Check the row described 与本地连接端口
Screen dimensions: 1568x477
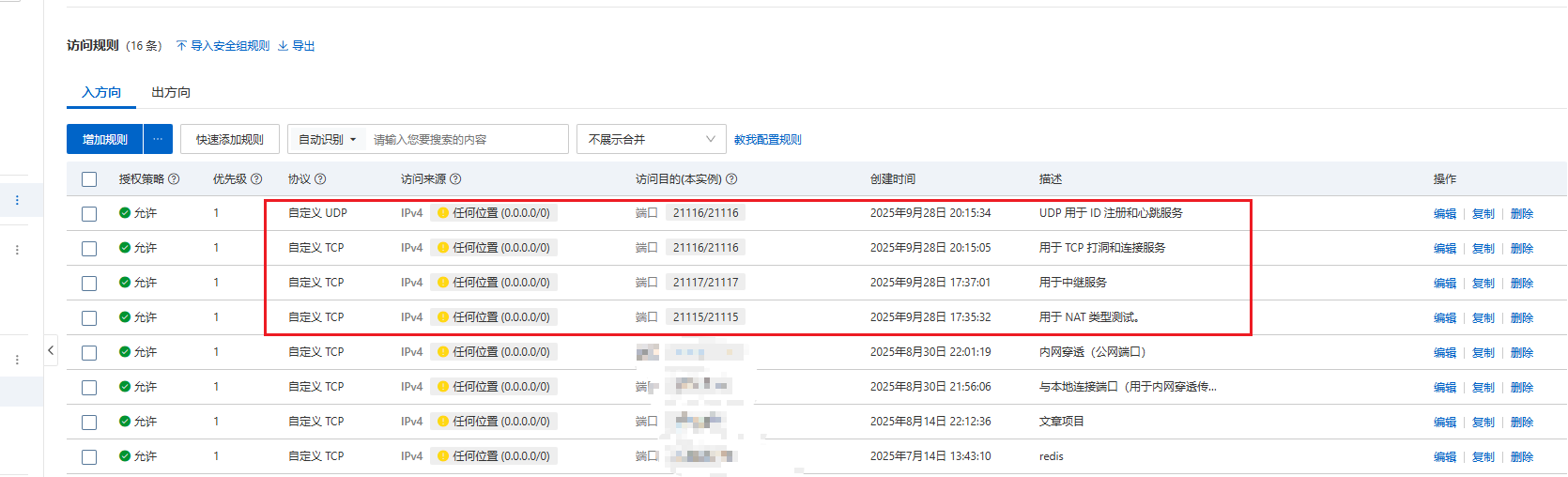coord(89,388)
